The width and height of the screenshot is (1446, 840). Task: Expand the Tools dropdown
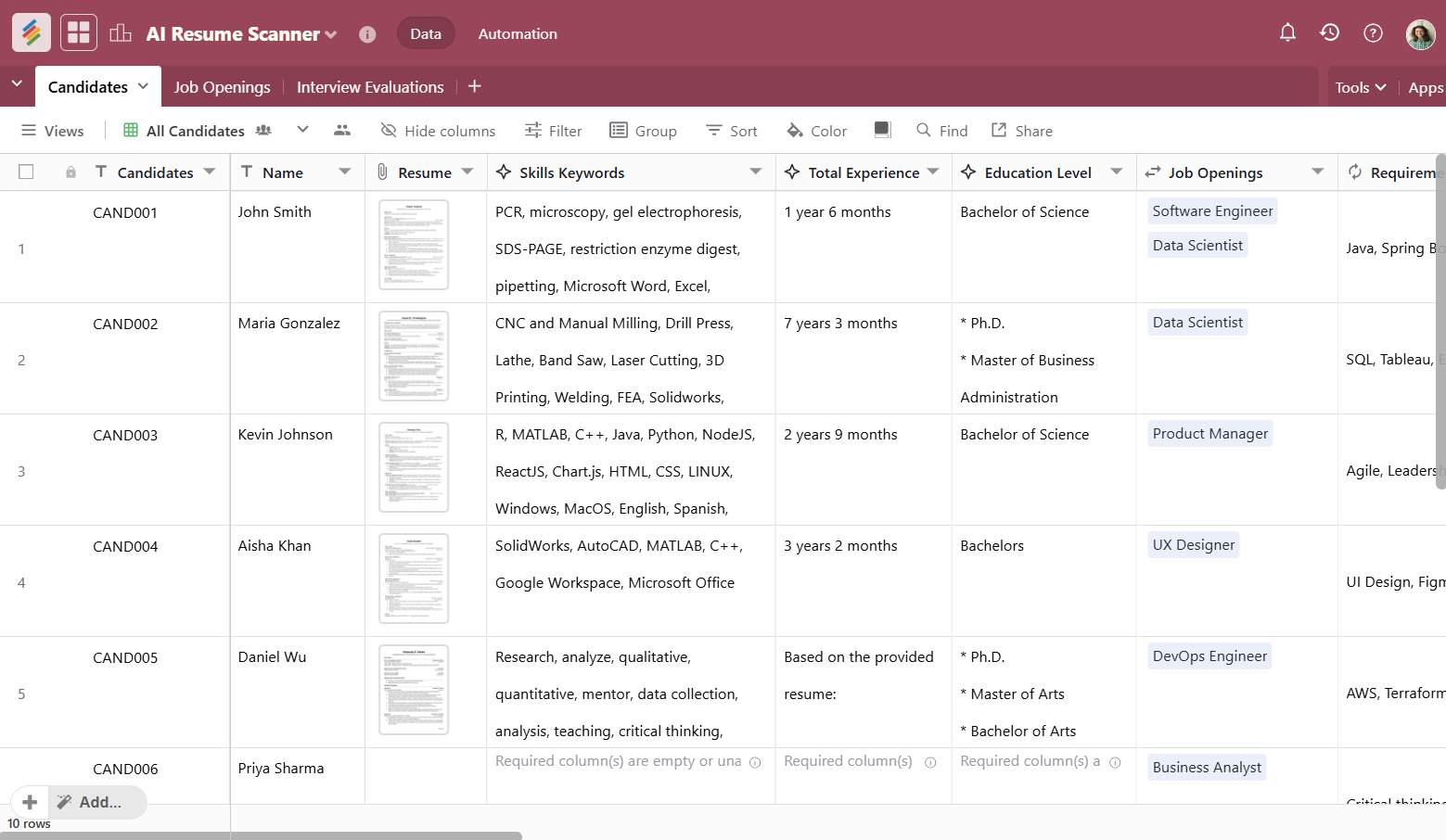1360,86
